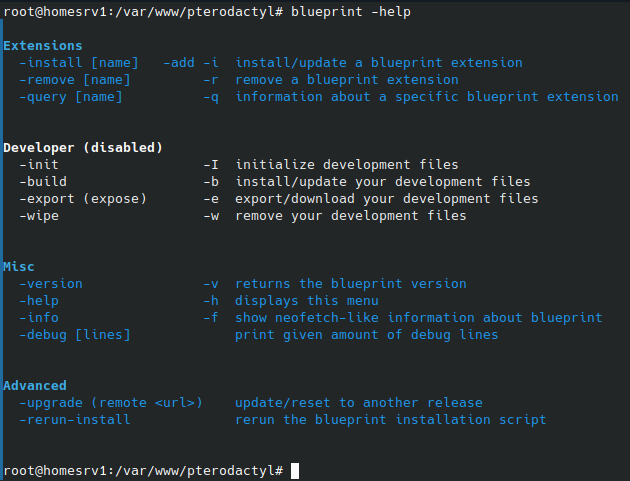
Task: Click 'information about a specific blueprint extension' text
Action: tap(427, 97)
